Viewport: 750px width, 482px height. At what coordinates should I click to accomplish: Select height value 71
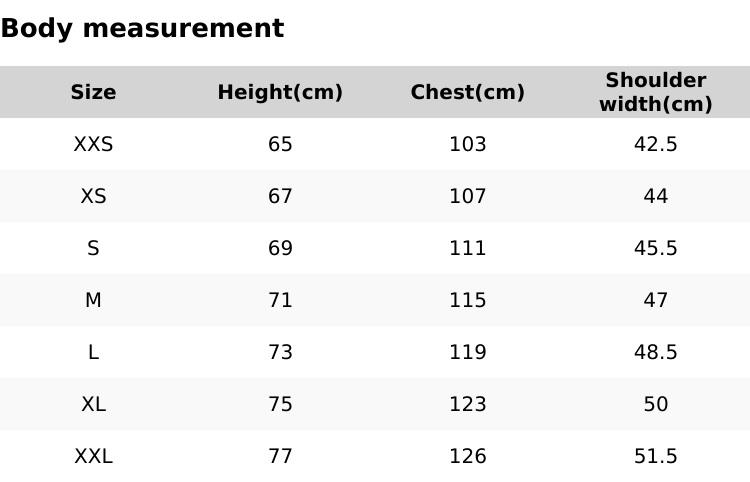[280, 300]
